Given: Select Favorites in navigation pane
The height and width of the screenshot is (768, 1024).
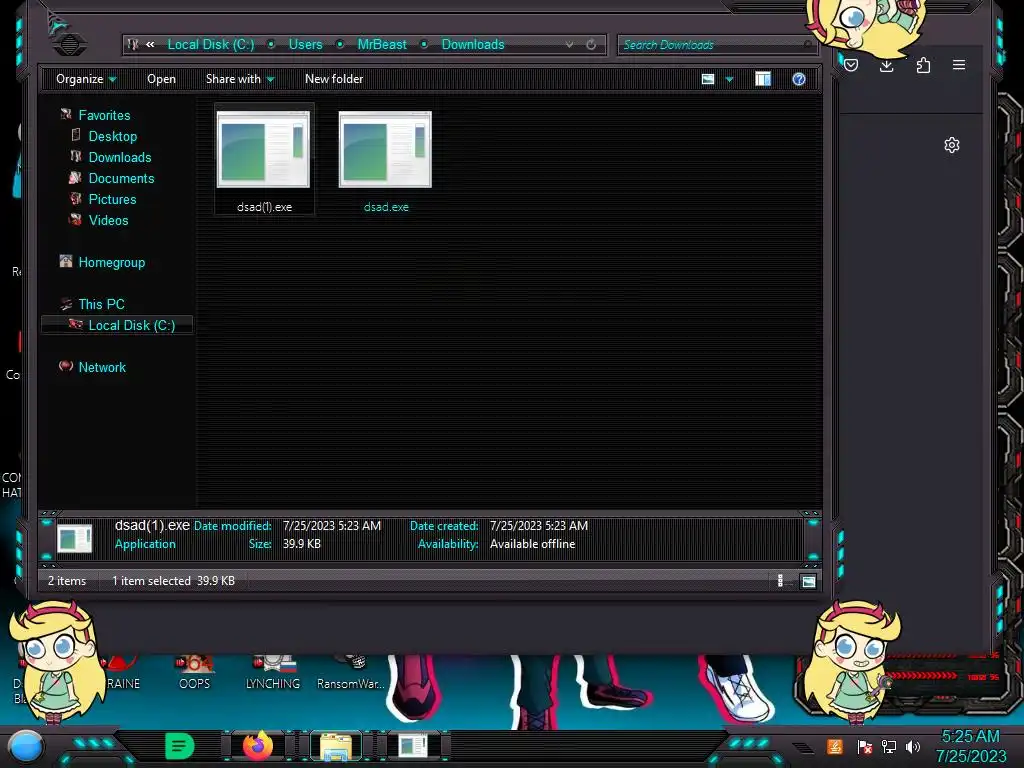Looking at the screenshot, I should pos(104,115).
